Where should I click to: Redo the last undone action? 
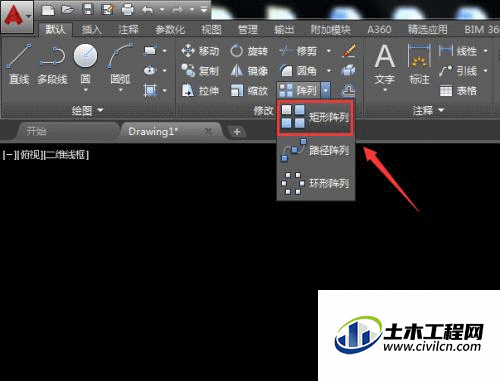pos(177,10)
